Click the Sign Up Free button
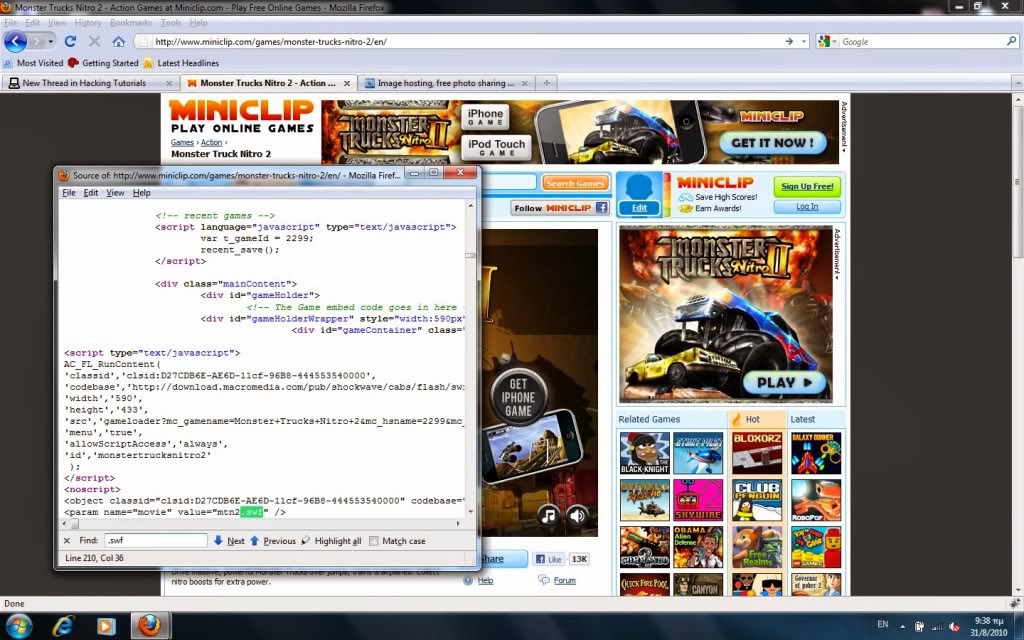The height and width of the screenshot is (640, 1024). click(807, 186)
